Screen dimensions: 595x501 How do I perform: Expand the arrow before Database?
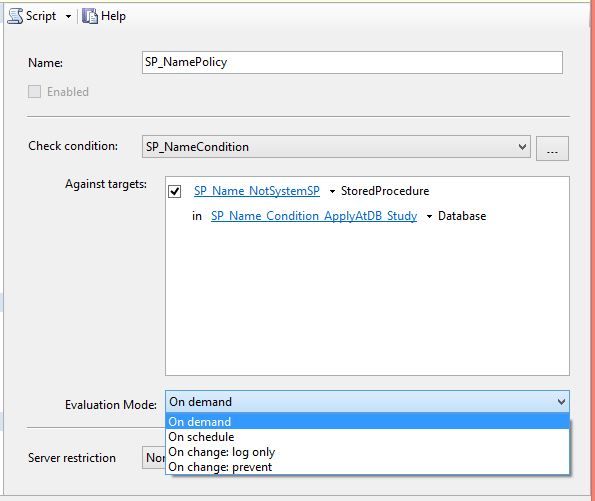pos(429,216)
